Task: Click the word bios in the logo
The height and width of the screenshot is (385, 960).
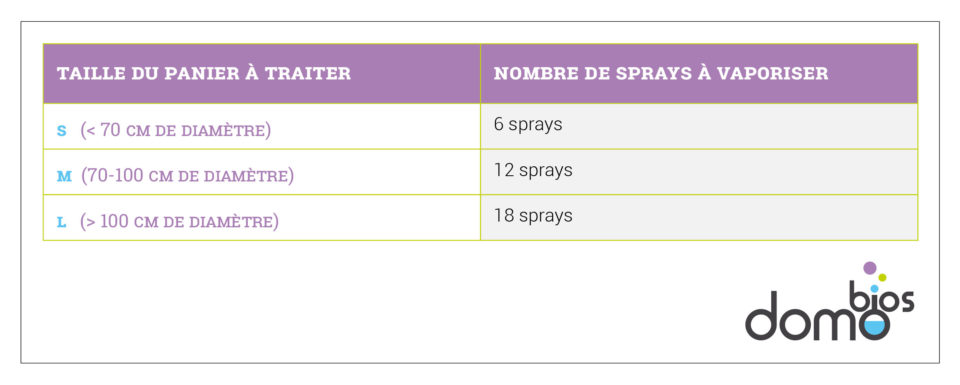Action: [882, 298]
